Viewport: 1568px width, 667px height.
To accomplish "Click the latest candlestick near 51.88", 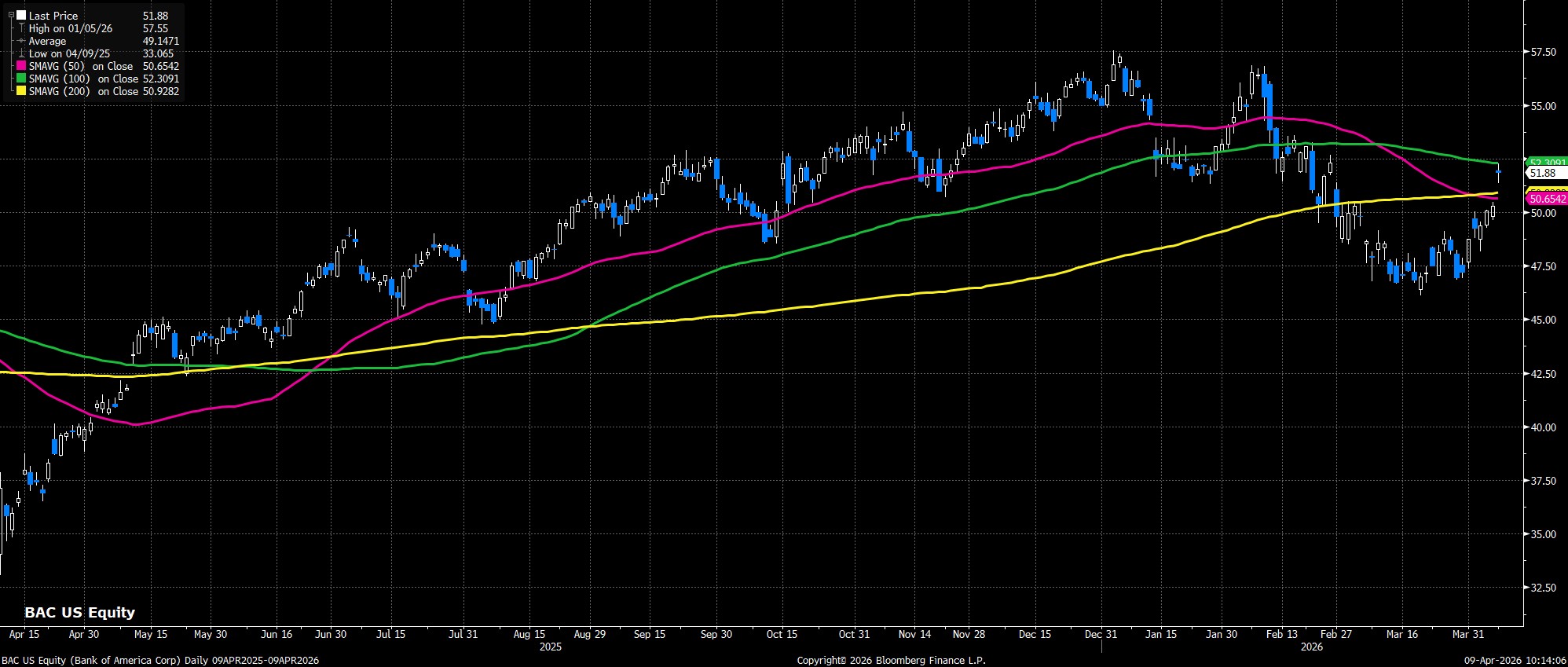I will pyautogui.click(x=1499, y=171).
